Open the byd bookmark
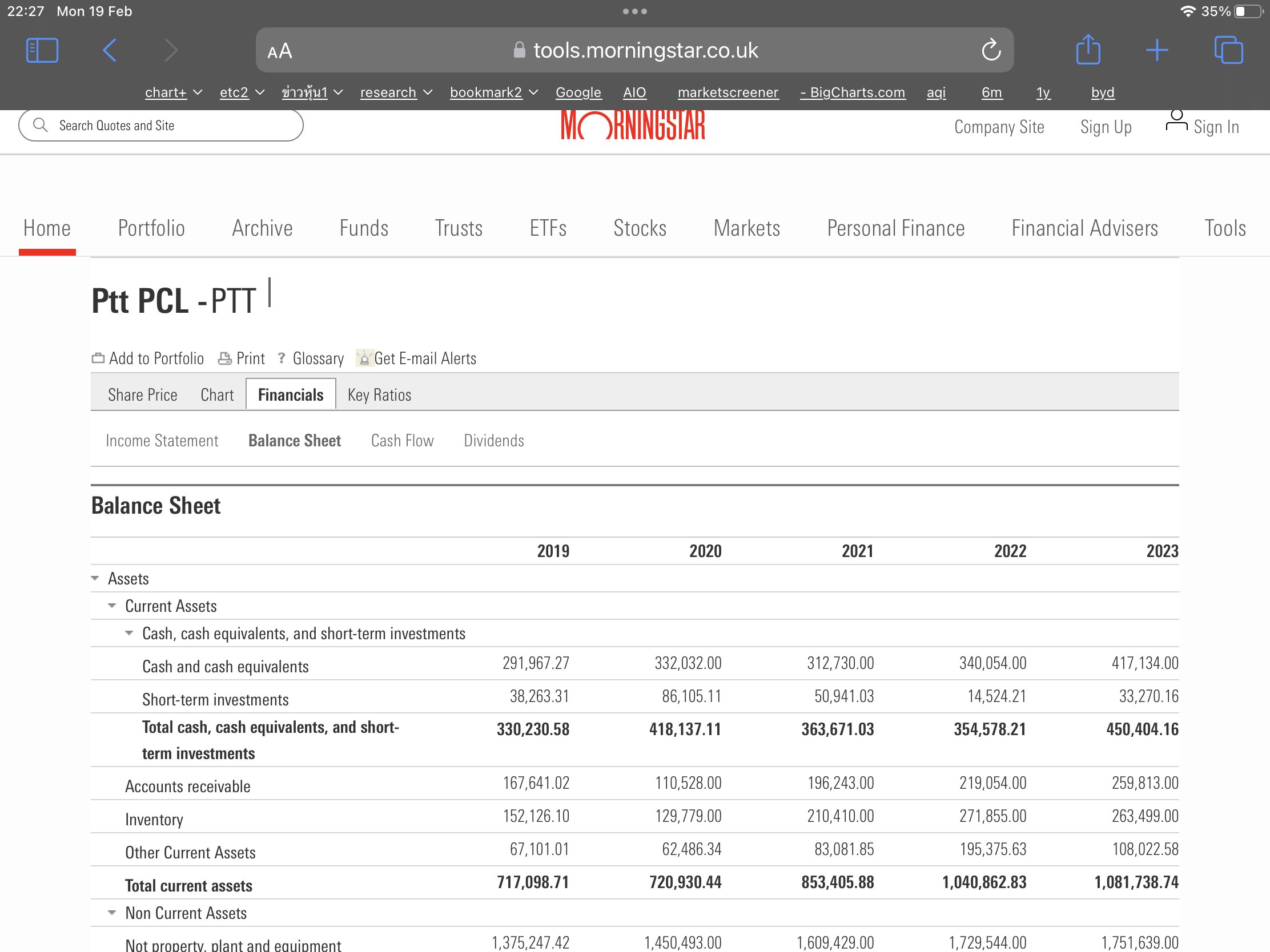 [x=1102, y=92]
